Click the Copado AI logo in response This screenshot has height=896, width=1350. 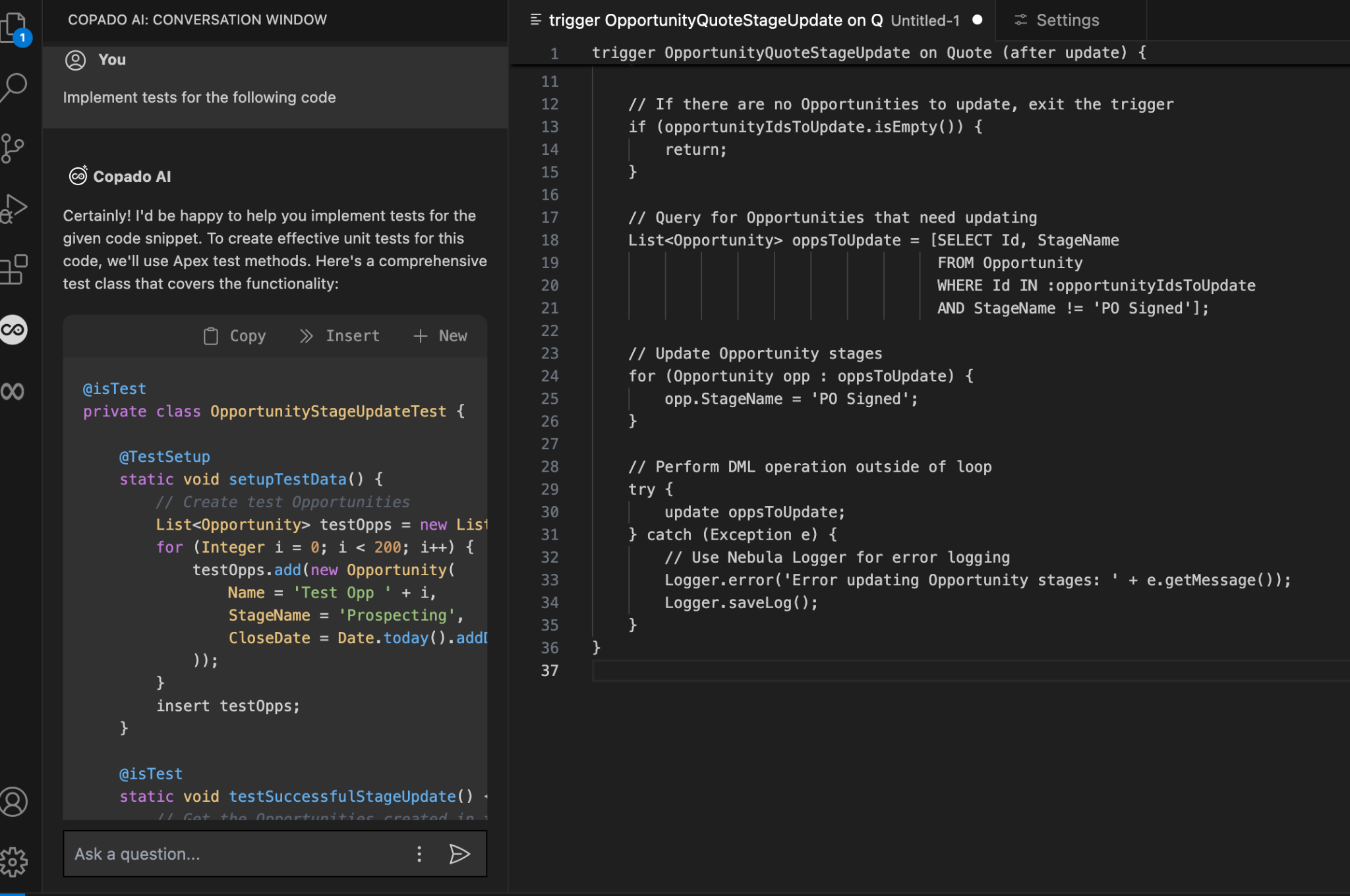78,176
